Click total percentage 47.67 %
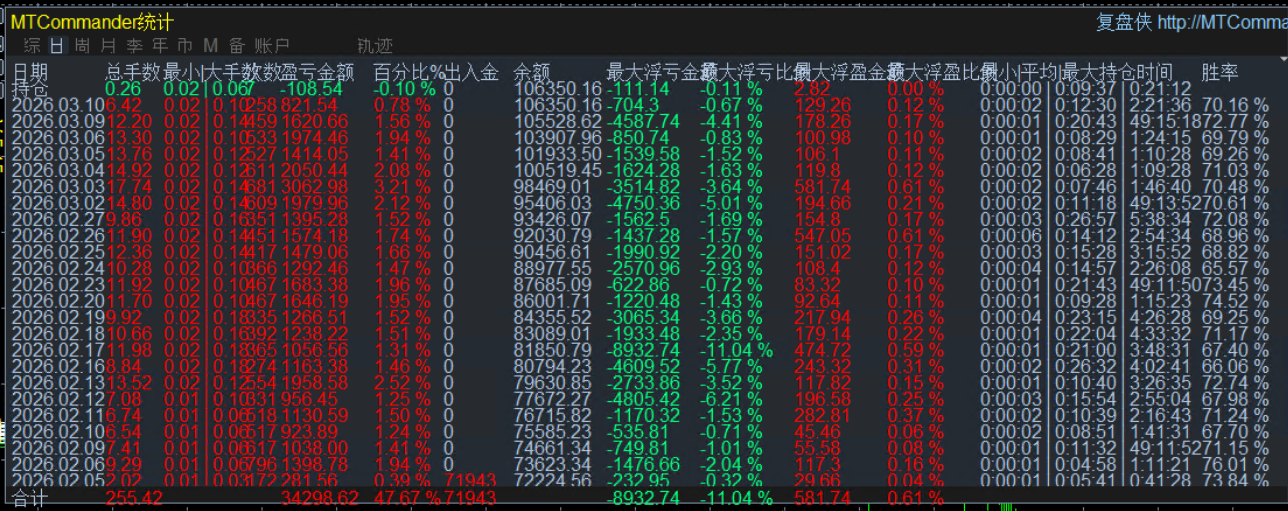Viewport: 1288px width, 511px height. 408,497
